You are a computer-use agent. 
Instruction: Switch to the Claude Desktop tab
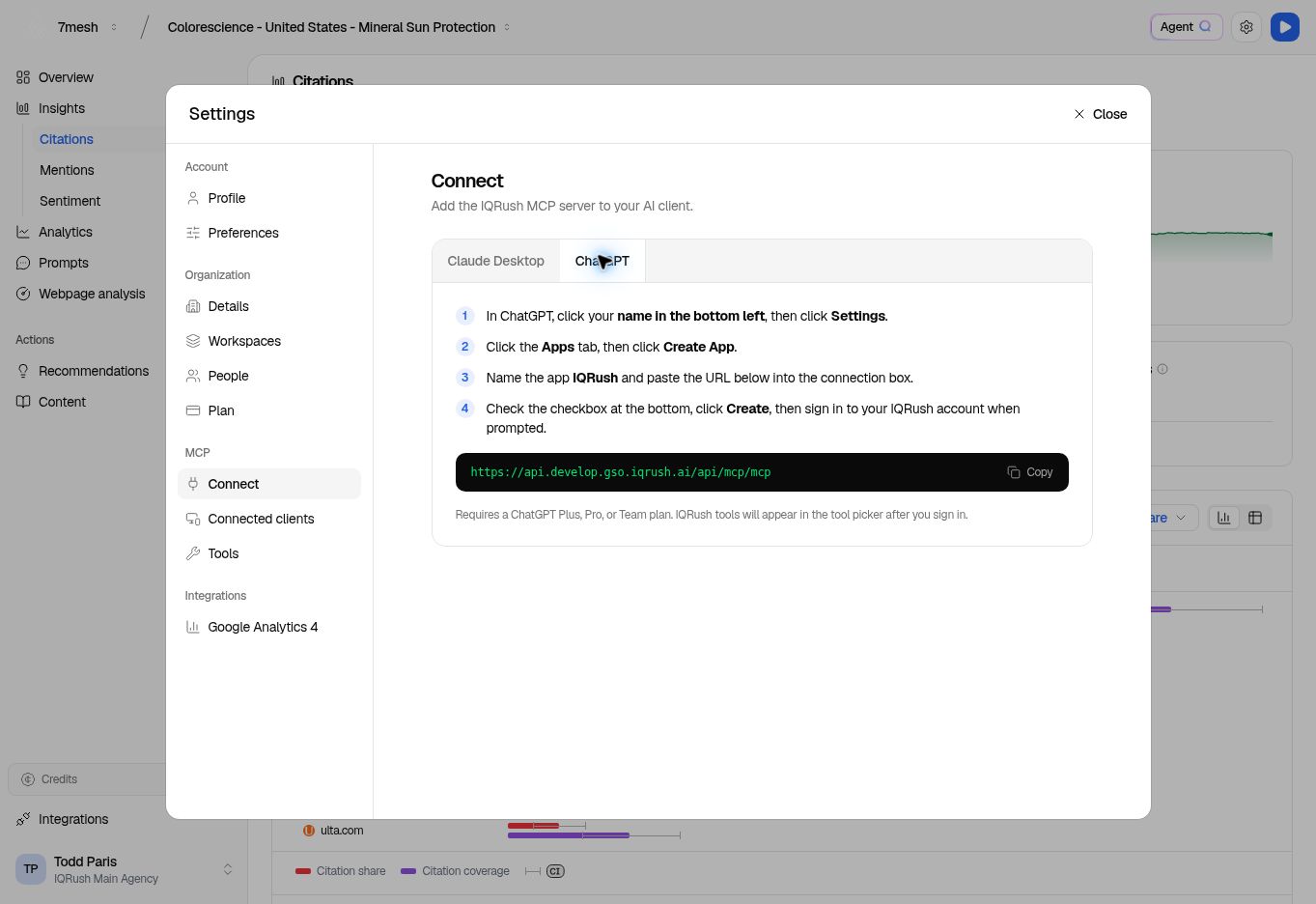coord(495,261)
